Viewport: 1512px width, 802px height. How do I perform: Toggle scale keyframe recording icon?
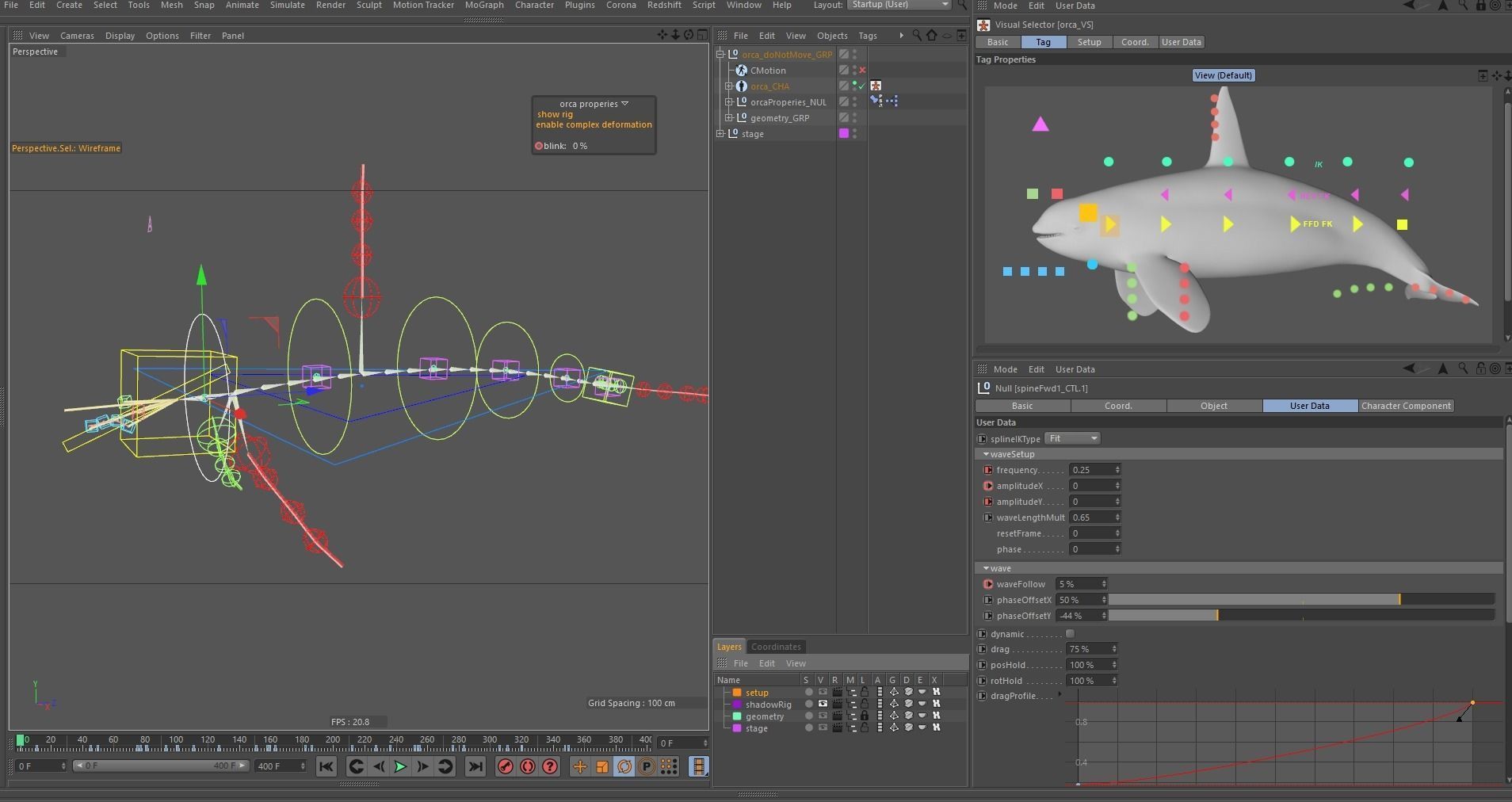(602, 766)
